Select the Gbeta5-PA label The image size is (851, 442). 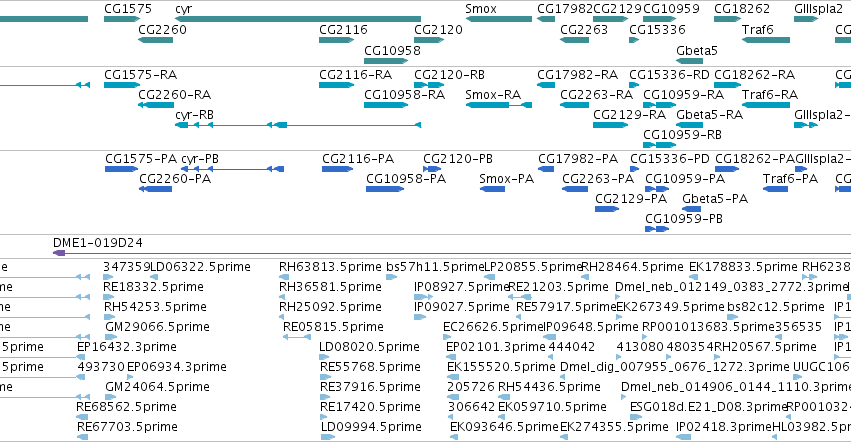[x=715, y=199]
